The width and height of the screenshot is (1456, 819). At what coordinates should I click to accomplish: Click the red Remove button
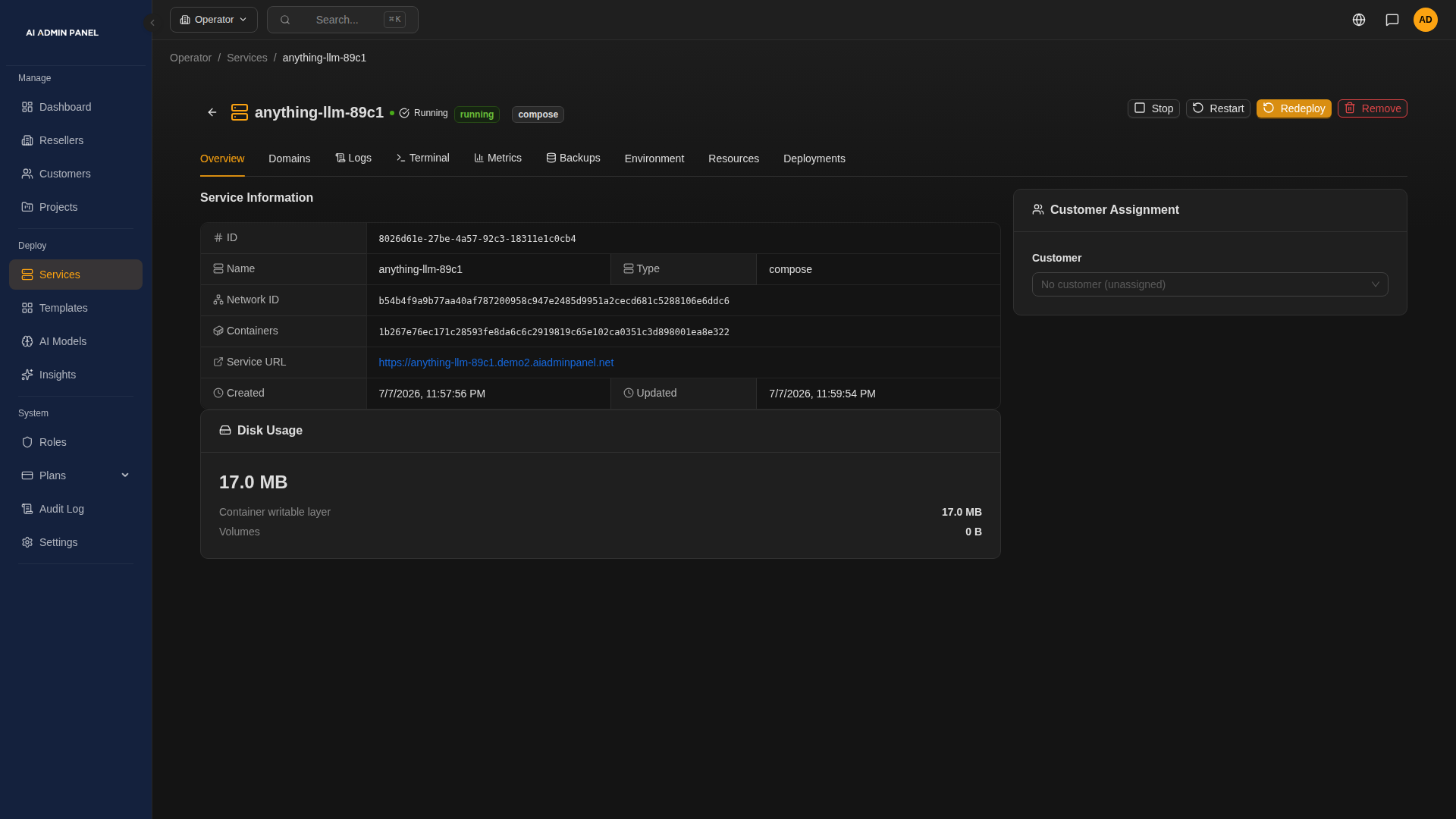(1373, 108)
